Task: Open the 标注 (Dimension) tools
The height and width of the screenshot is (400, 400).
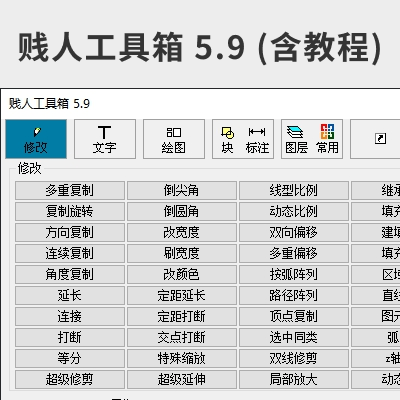Action: point(257,139)
